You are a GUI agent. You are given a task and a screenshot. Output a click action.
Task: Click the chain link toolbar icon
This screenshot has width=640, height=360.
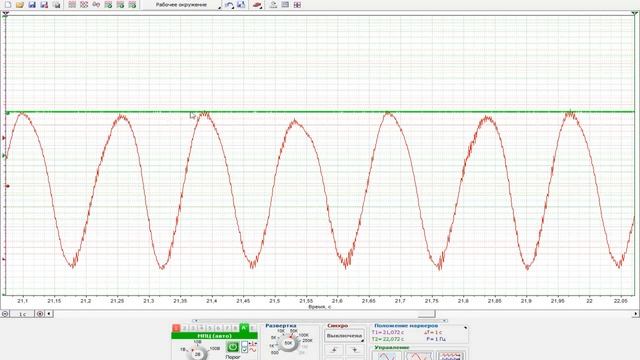[96, 5]
